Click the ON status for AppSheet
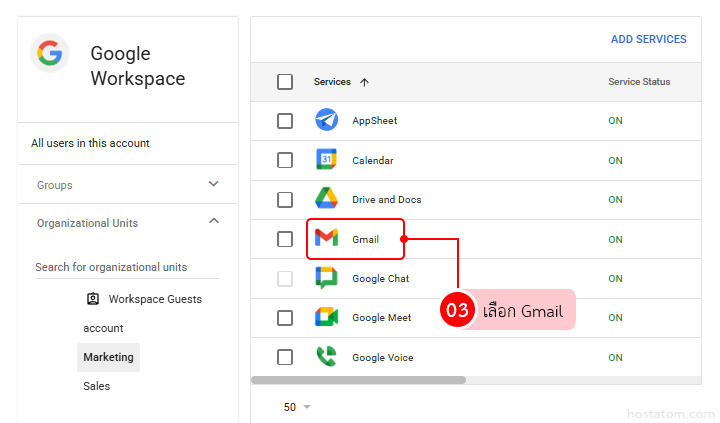Screen dimensions: 720x423 pyautogui.click(x=615, y=121)
